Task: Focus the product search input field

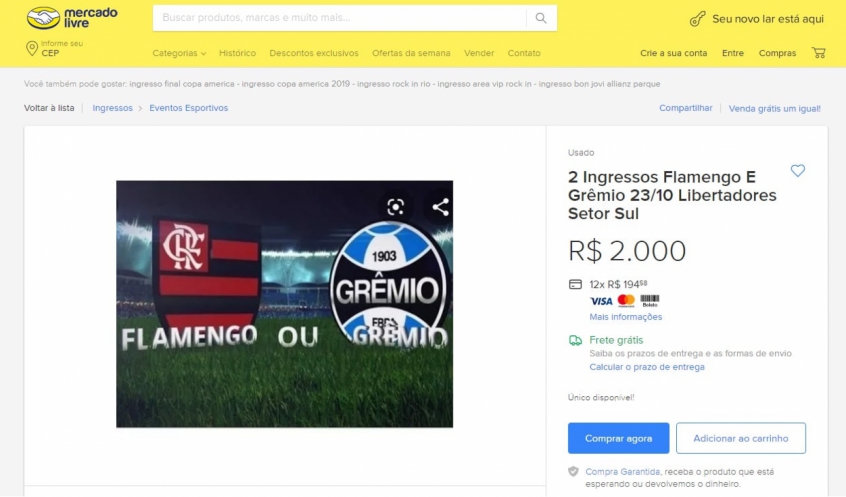Action: click(x=339, y=18)
